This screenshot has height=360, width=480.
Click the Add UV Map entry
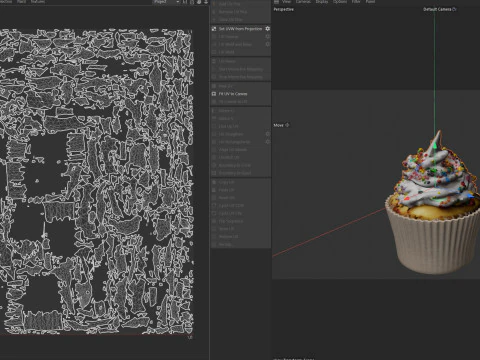[229, 4]
